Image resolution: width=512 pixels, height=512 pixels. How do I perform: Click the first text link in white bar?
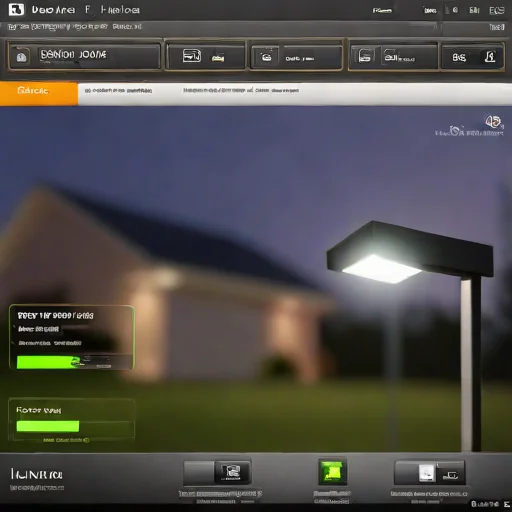[118, 91]
